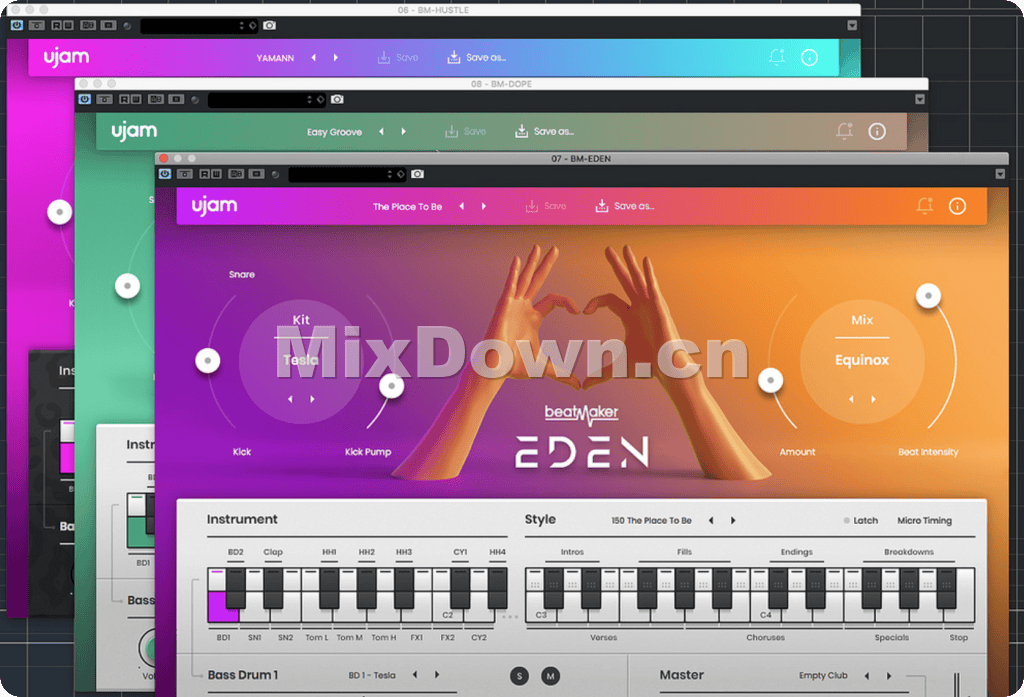1024x697 pixels.
Task: Click the ujam logo in the BM-HUSTLE window
Action: click(x=67, y=57)
